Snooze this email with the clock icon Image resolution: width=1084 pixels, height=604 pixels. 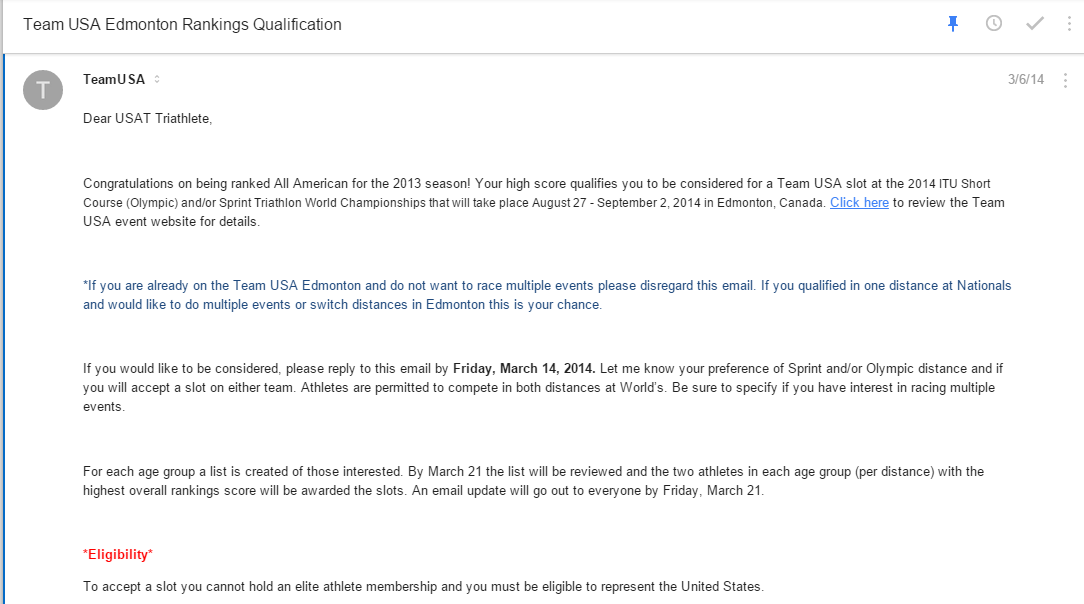(x=994, y=24)
